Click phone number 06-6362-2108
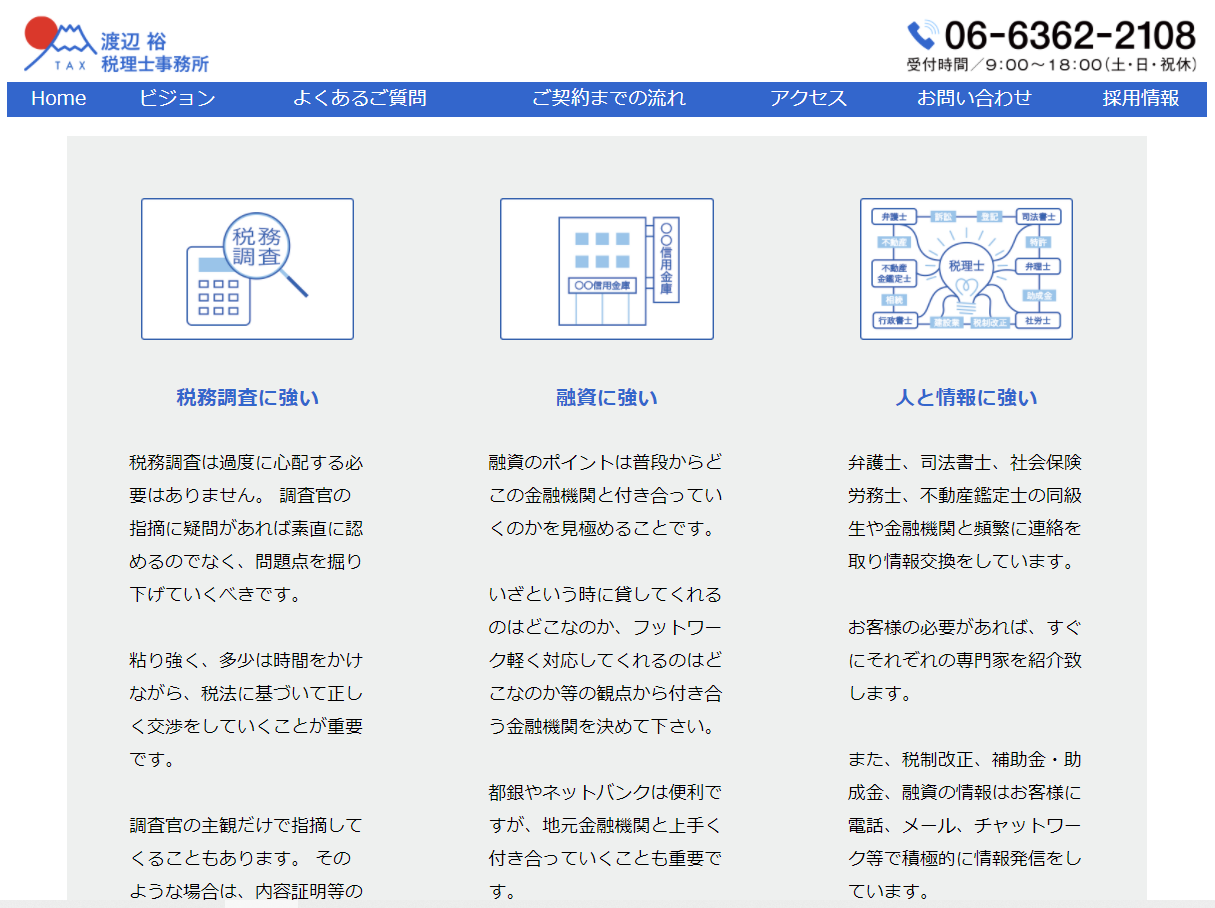The image size is (1215, 908). [x=1069, y=36]
